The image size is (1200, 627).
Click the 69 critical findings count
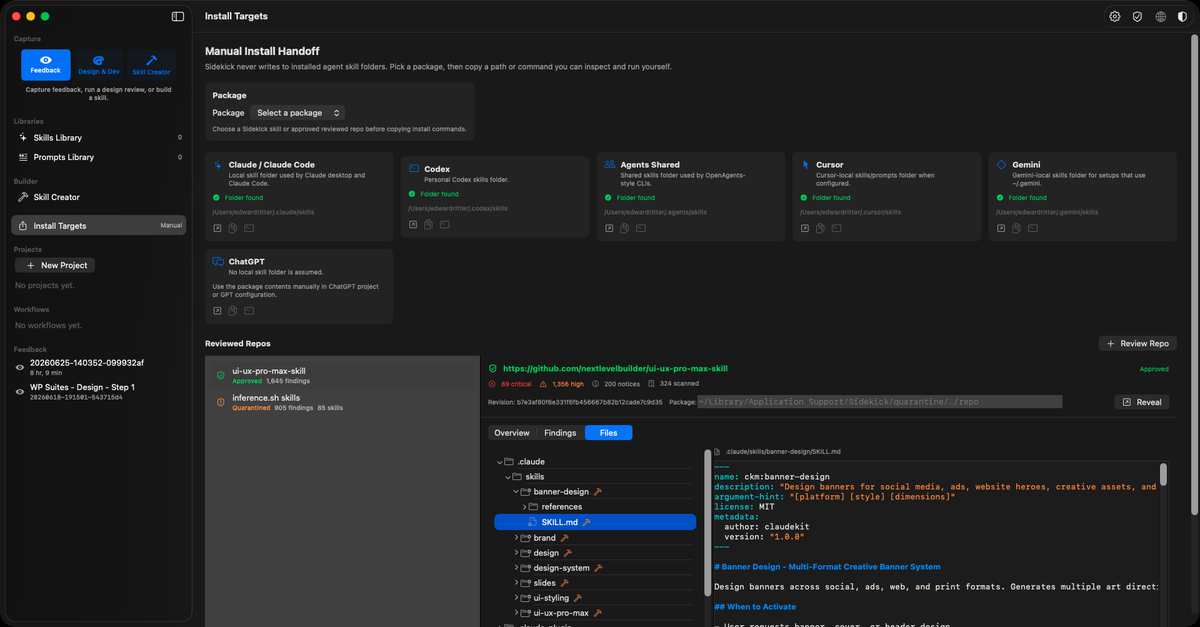pos(511,383)
